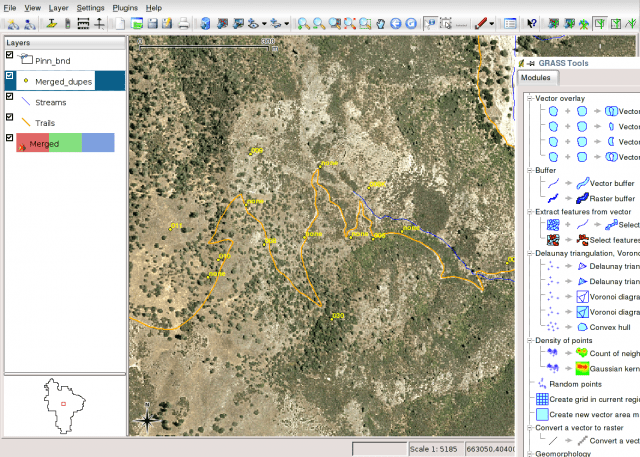The width and height of the screenshot is (640, 457).
Task: Open the attribute table icon
Action: point(511,23)
